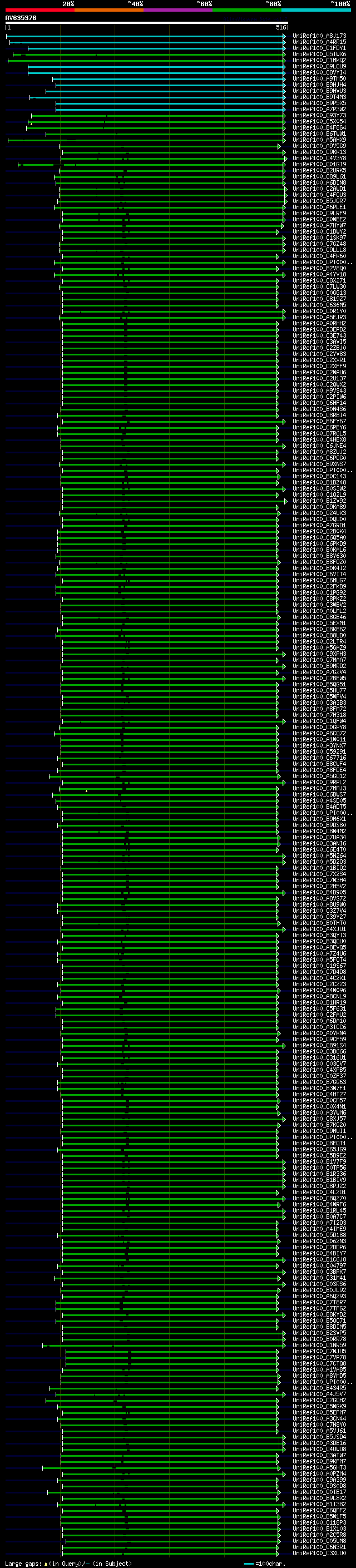The width and height of the screenshot is (356, 1568).
Task: Select hit label UniRef100_A7P3W2
Action: coord(319,109)
